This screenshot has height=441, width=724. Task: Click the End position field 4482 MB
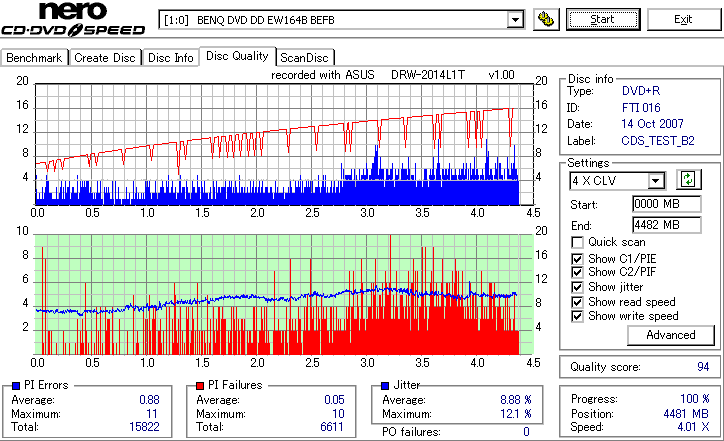pyautogui.click(x=666, y=225)
